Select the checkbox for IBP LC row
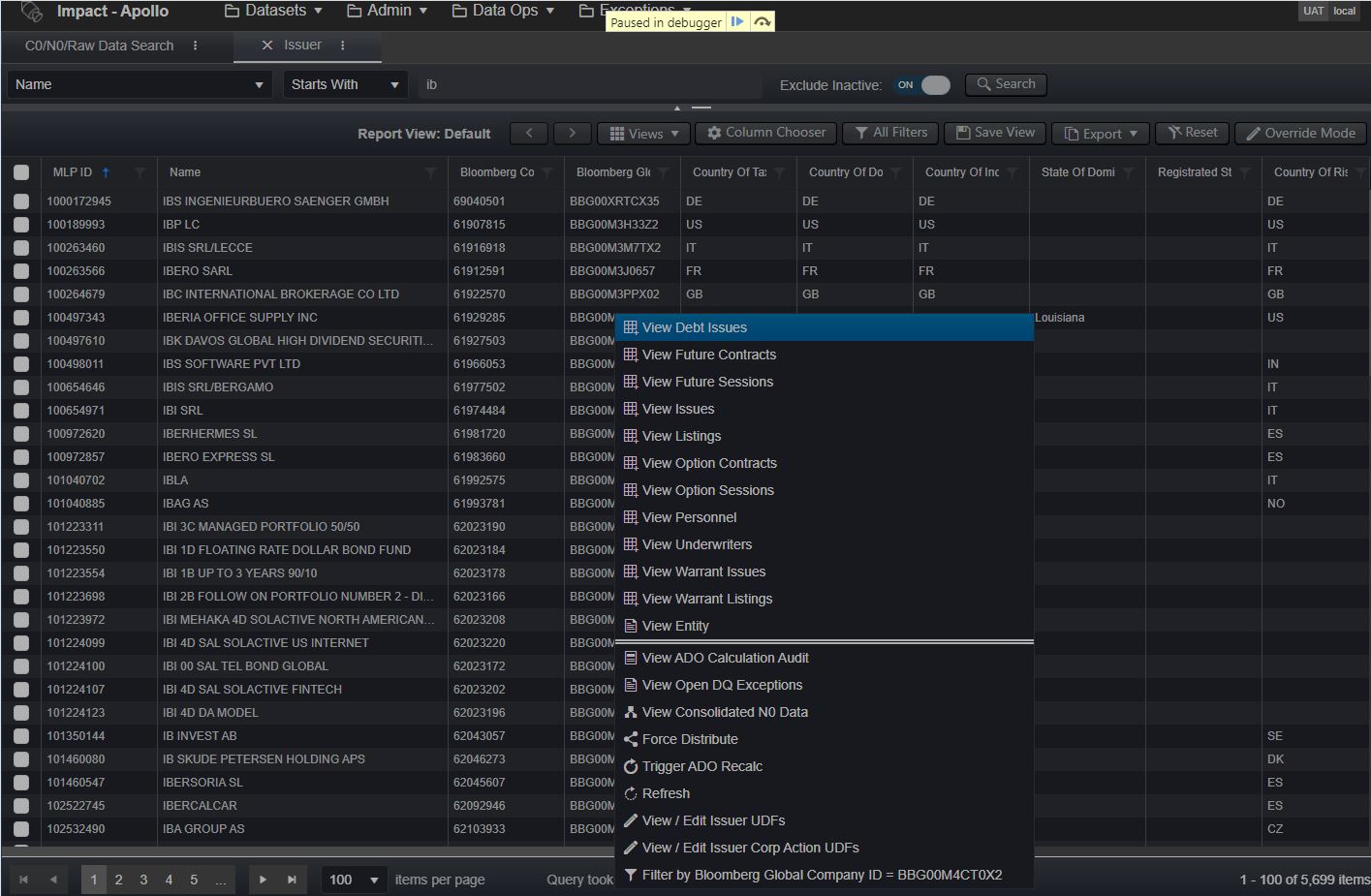This screenshot has width=1371, height=896. tap(21, 225)
